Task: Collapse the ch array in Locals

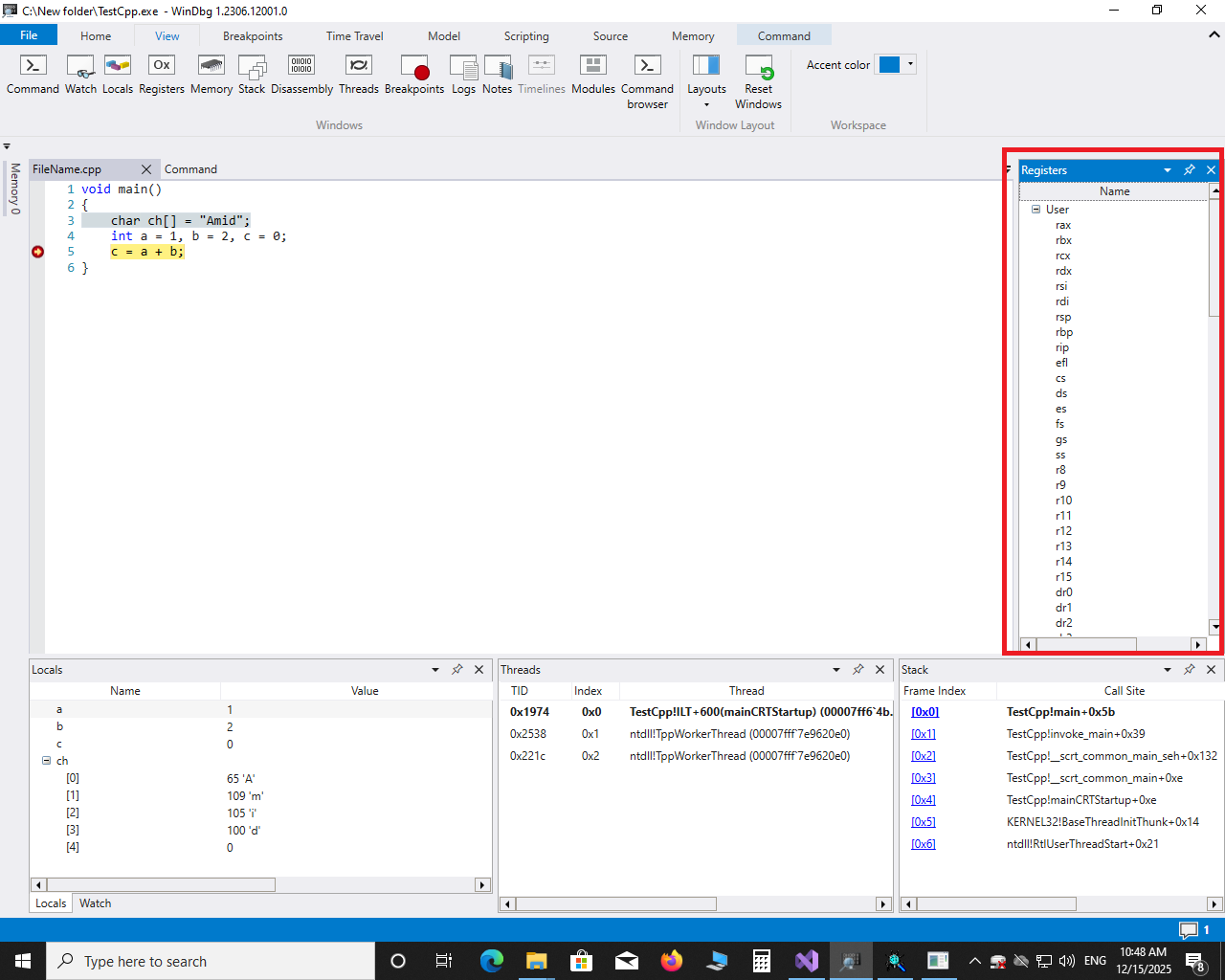Action: pyautogui.click(x=46, y=761)
